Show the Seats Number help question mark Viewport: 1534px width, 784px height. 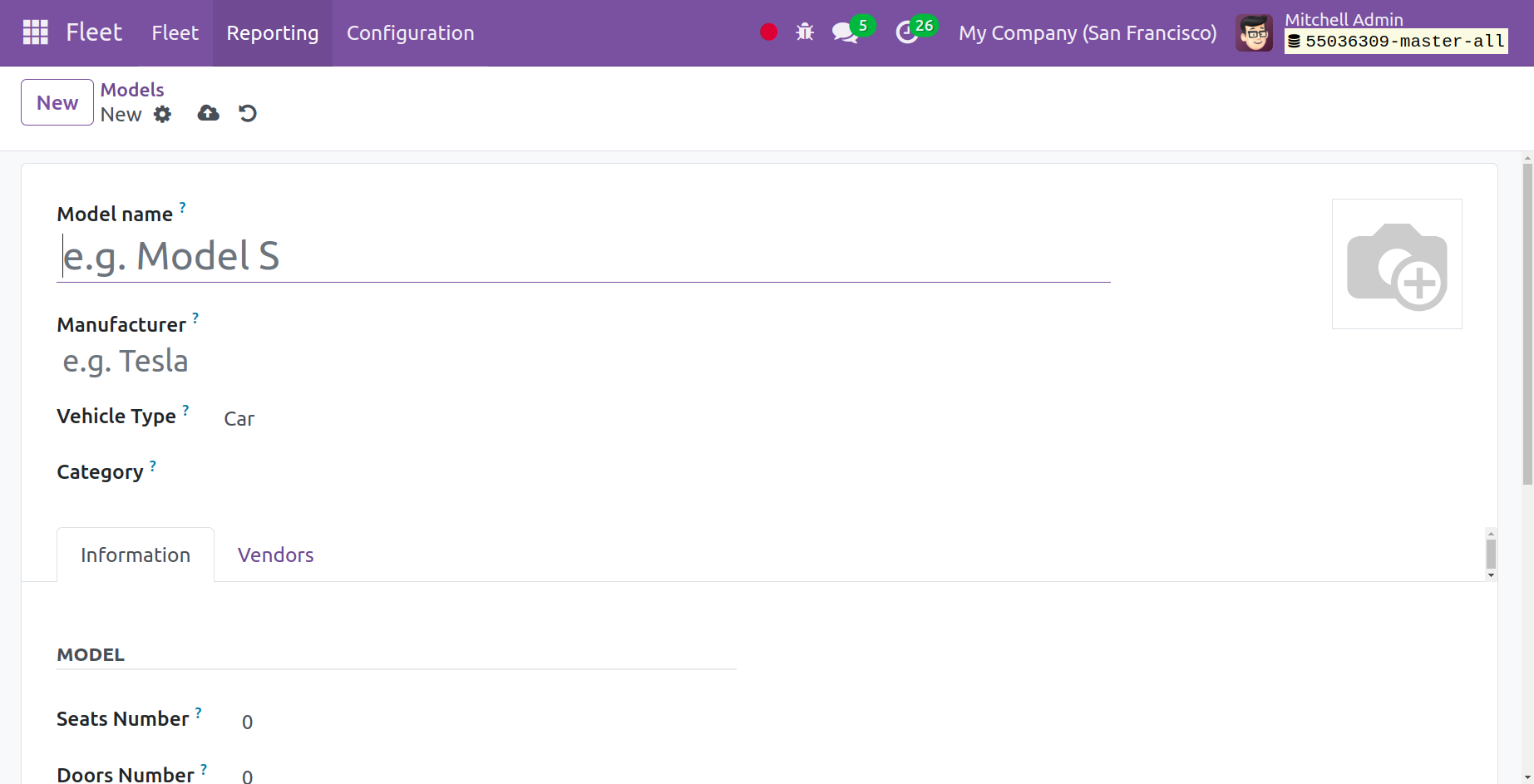pos(199,713)
